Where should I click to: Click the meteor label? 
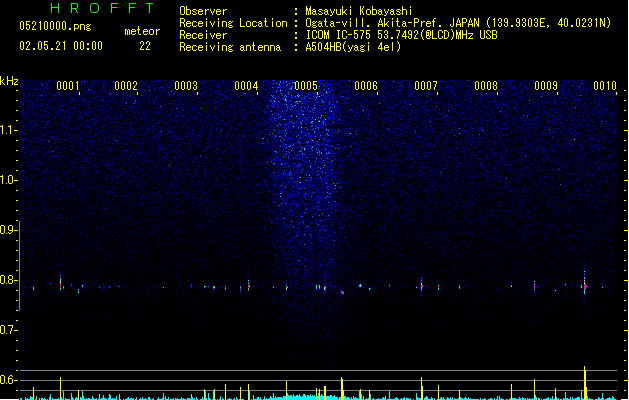tap(142, 31)
